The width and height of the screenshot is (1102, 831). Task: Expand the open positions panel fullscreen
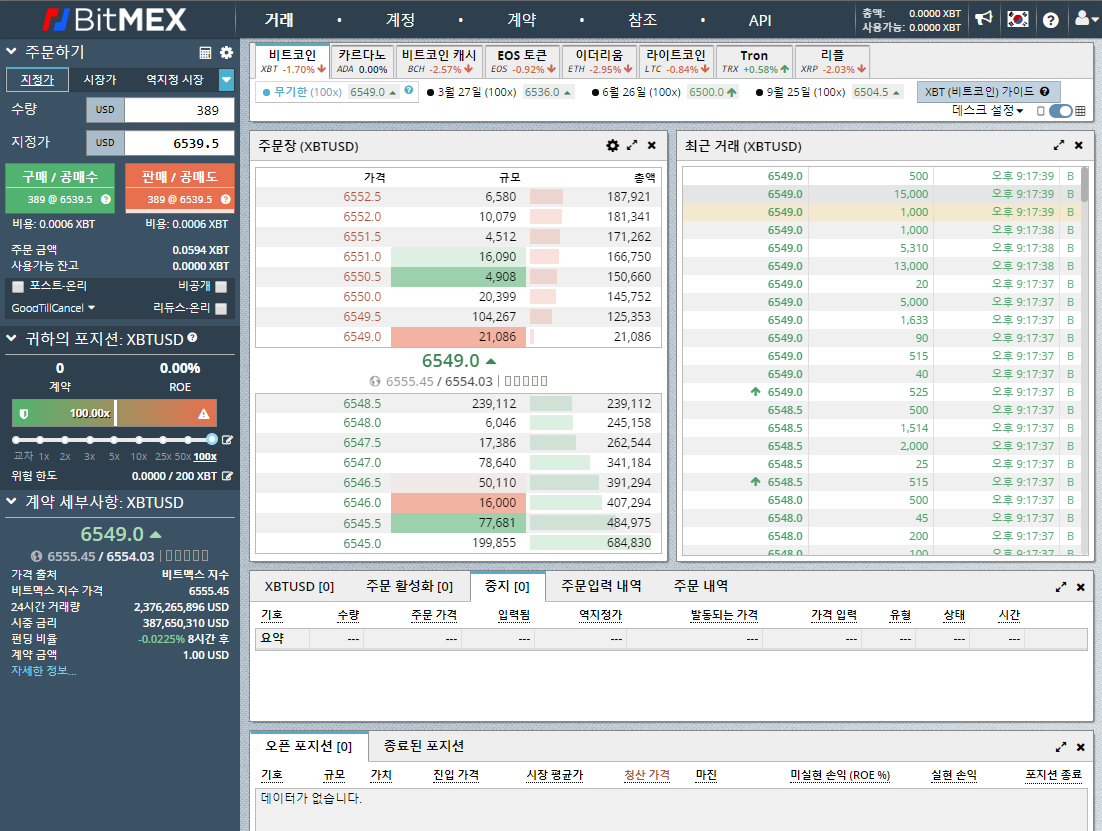click(x=1061, y=747)
